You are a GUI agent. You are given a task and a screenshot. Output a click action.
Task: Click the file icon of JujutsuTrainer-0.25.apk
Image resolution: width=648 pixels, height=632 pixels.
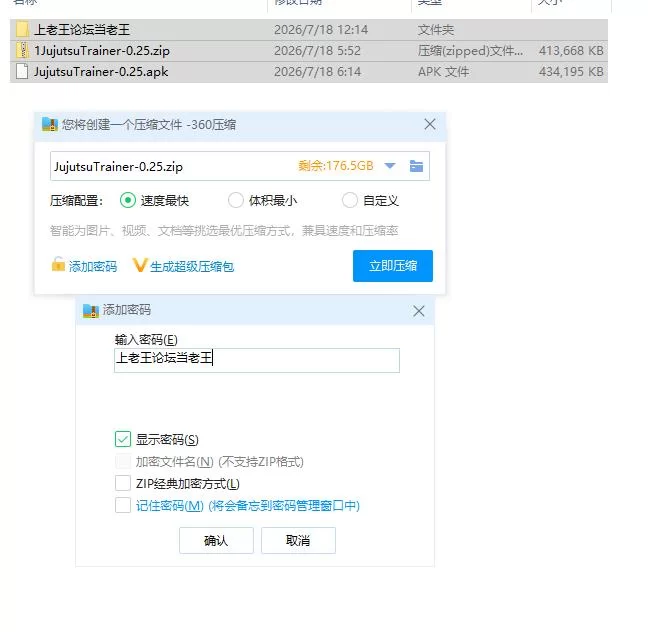point(22,72)
